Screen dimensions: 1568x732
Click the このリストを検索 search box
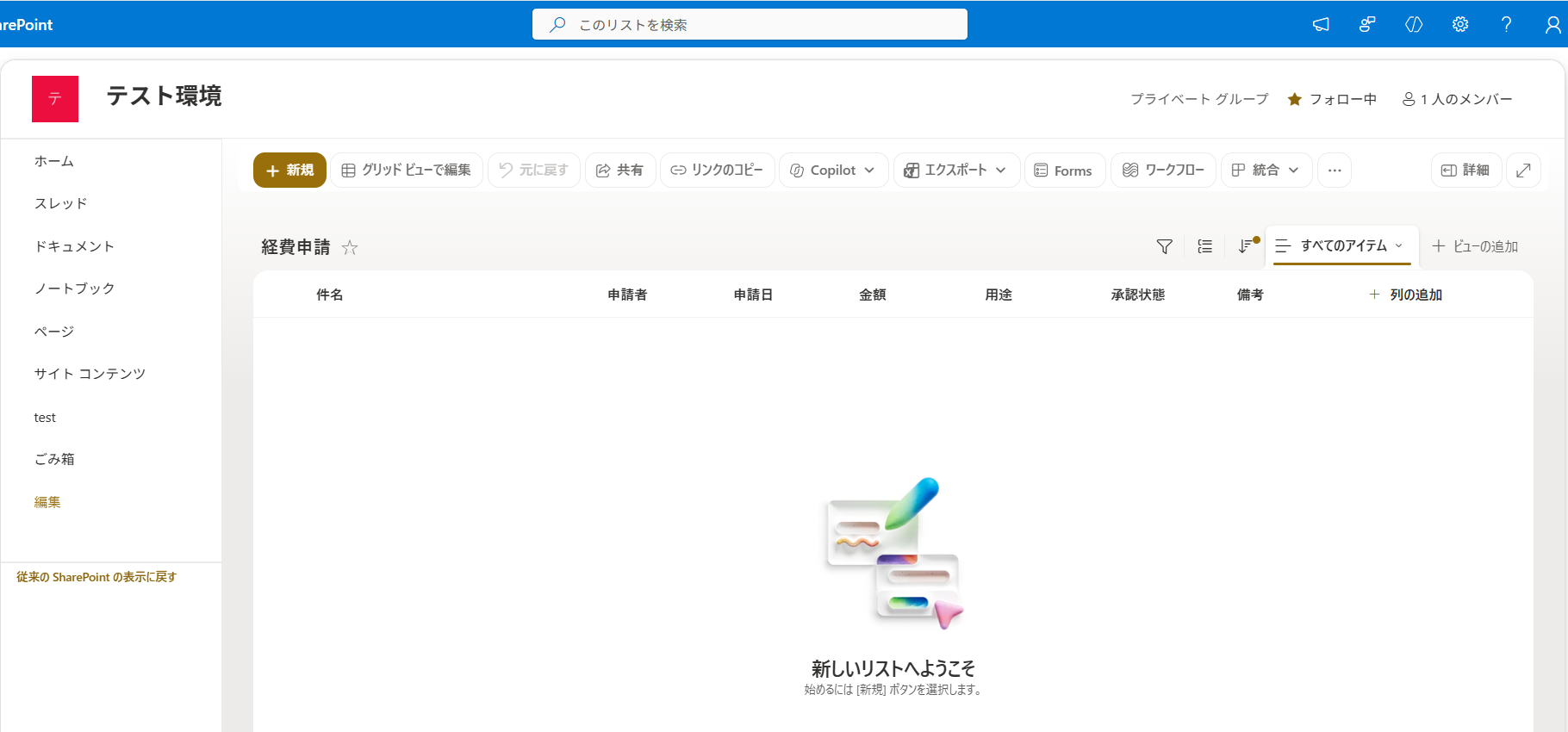pos(750,24)
